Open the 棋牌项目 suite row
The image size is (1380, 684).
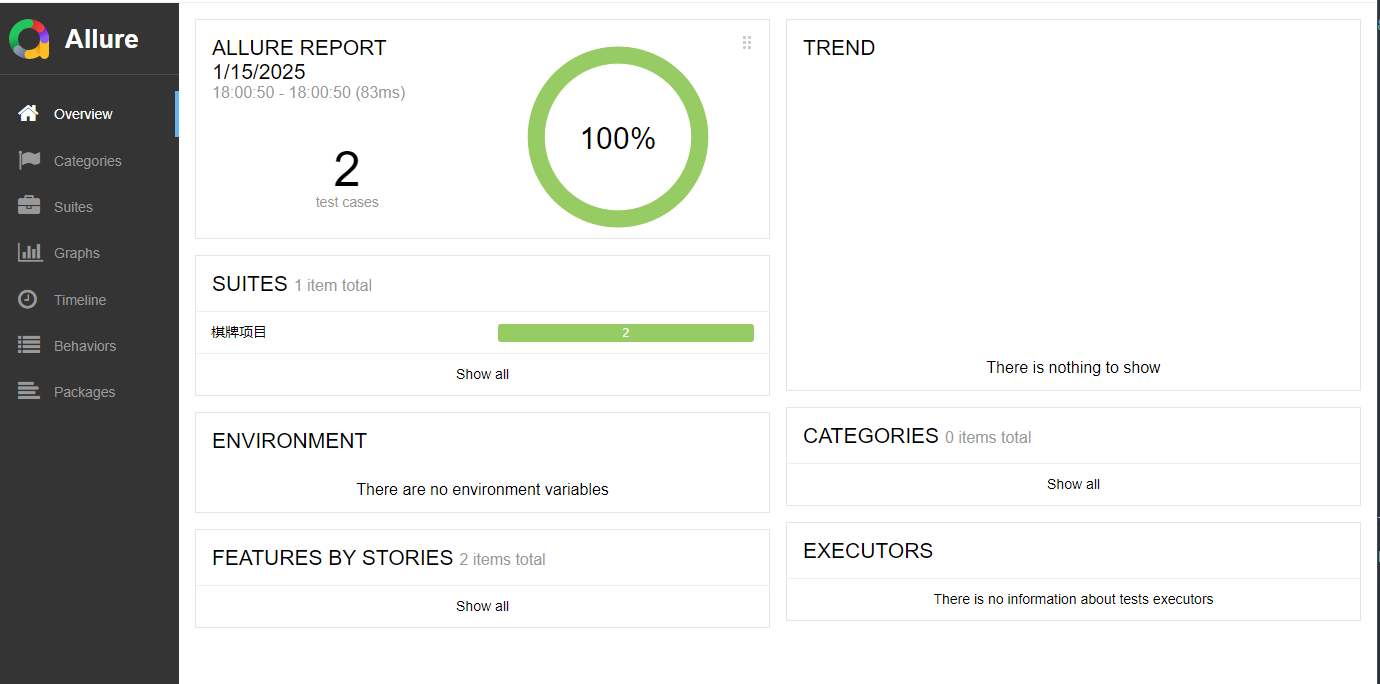[x=482, y=333]
